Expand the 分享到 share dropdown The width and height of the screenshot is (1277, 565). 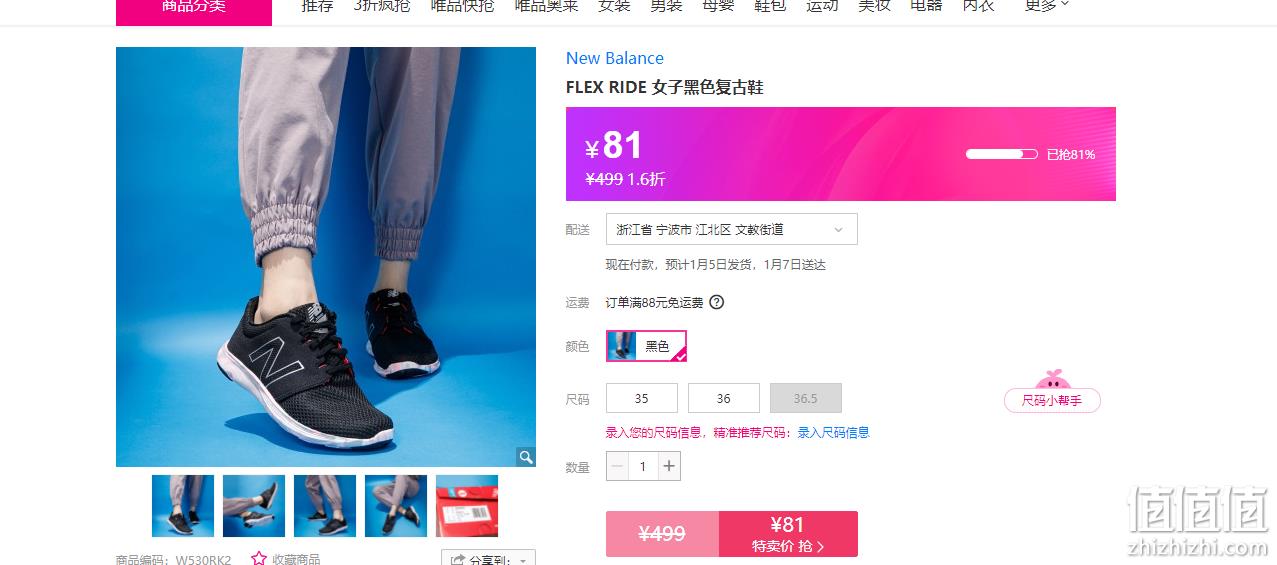tap(488, 558)
